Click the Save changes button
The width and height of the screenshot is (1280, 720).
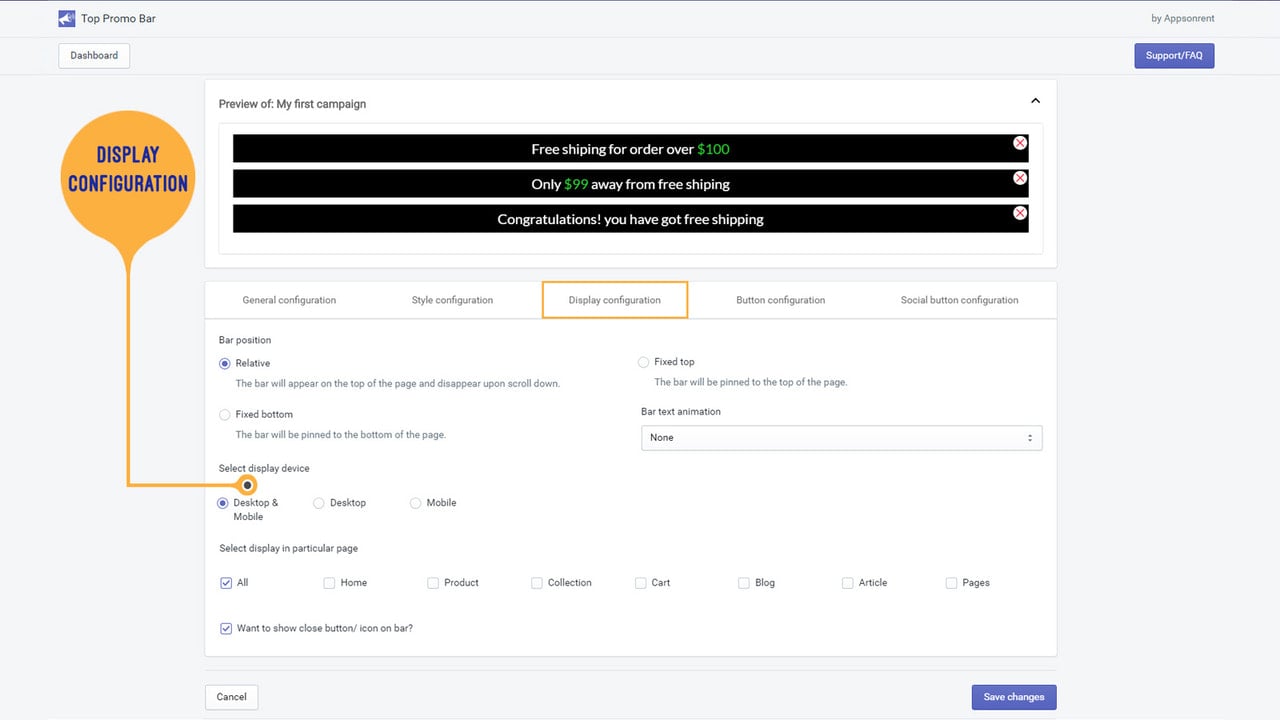pyautogui.click(x=1013, y=697)
